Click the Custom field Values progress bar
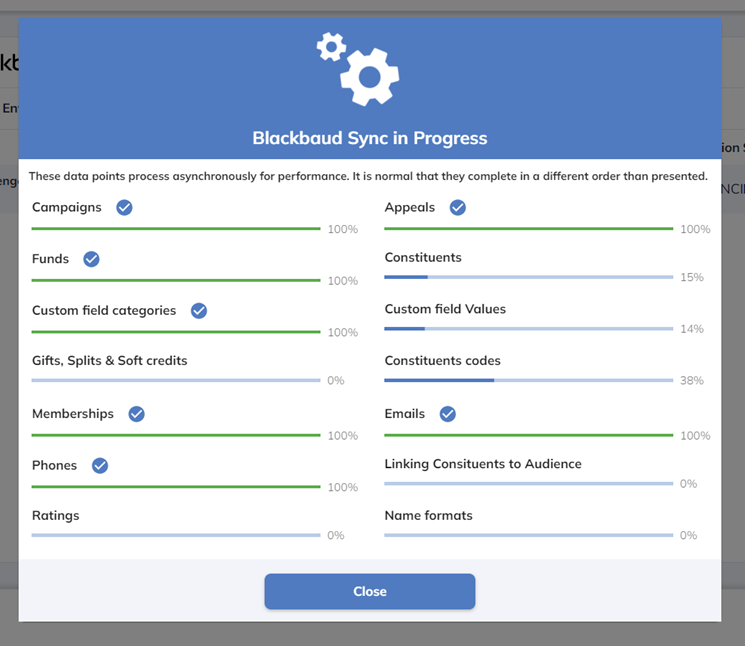This screenshot has height=646, width=745. 528,328
